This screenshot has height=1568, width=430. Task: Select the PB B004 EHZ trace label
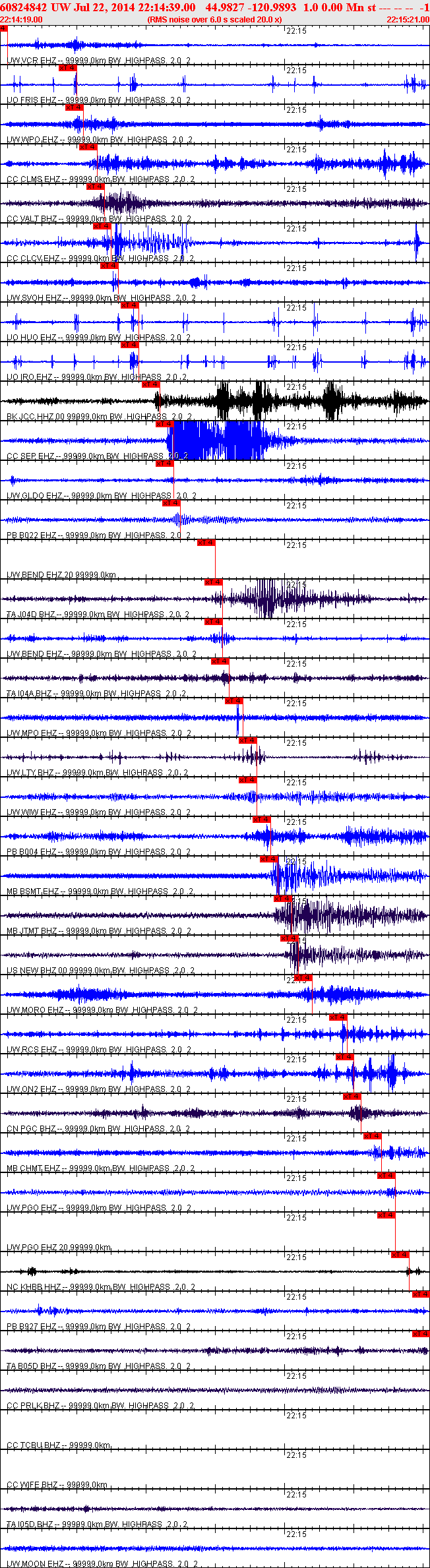(99, 852)
